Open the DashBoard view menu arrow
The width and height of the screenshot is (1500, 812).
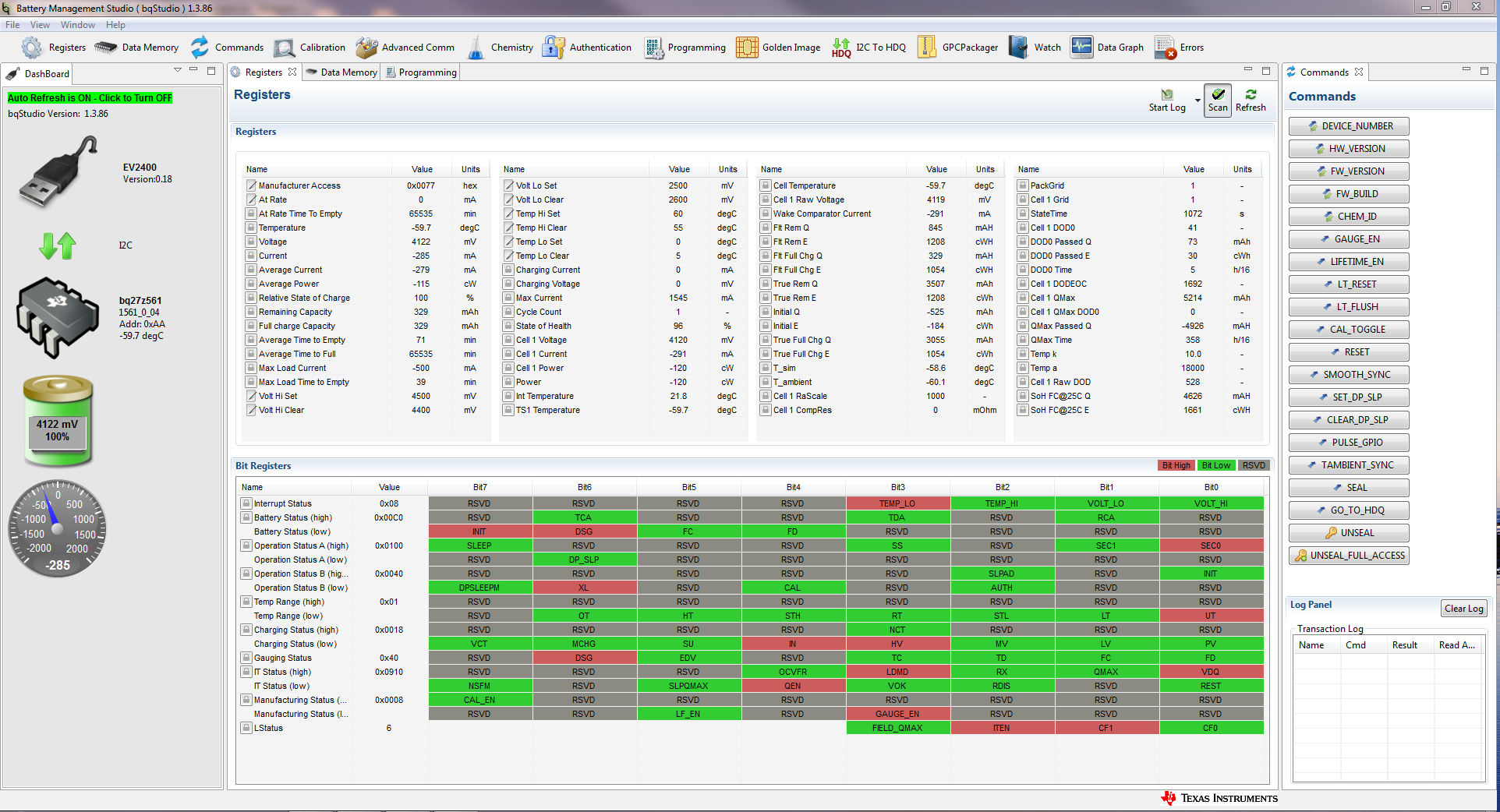click(178, 70)
